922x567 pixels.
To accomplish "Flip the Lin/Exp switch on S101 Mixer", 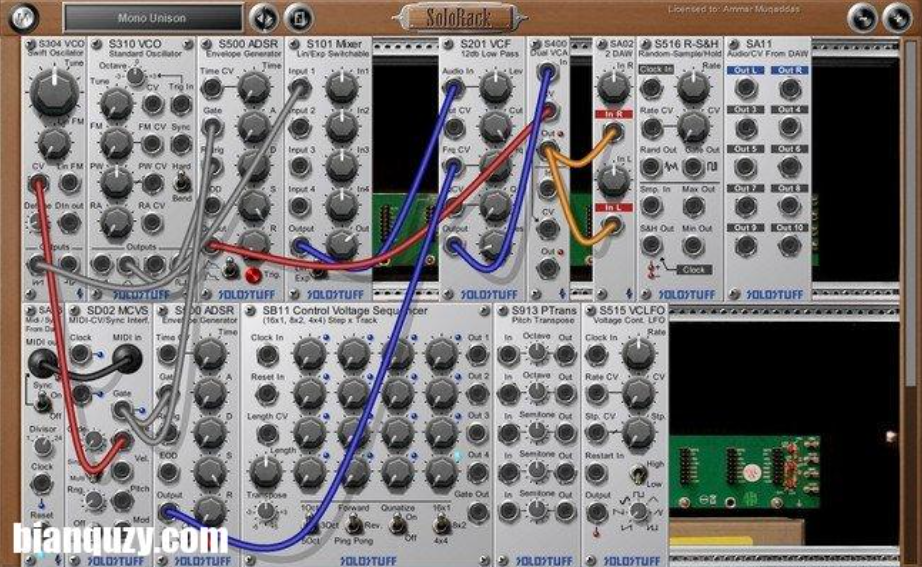I will click(318, 272).
